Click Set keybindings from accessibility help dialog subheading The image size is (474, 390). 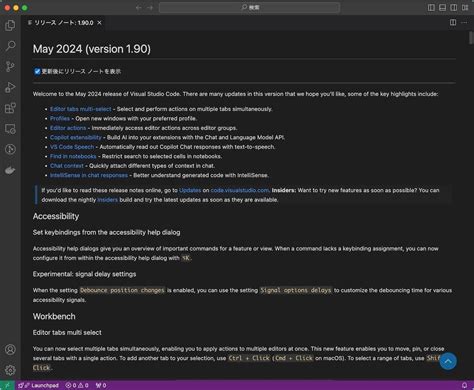(106, 232)
